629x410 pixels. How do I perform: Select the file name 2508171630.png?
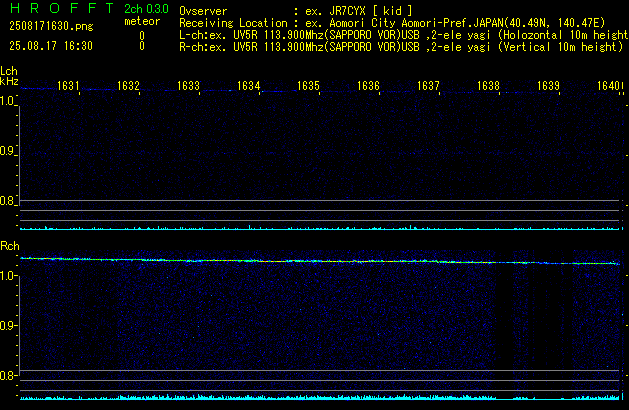51,26
